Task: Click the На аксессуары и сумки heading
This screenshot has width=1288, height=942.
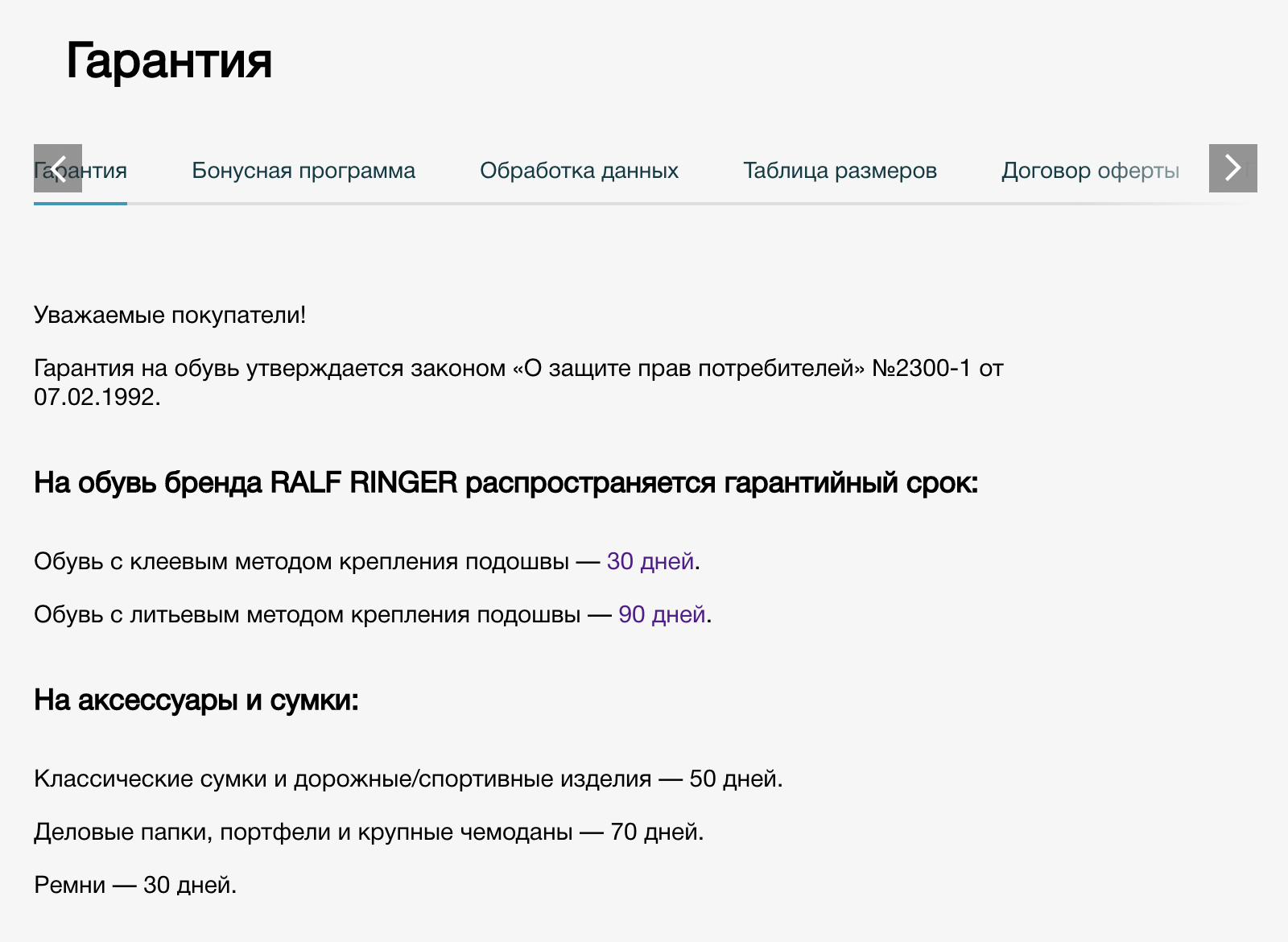Action: (x=196, y=700)
